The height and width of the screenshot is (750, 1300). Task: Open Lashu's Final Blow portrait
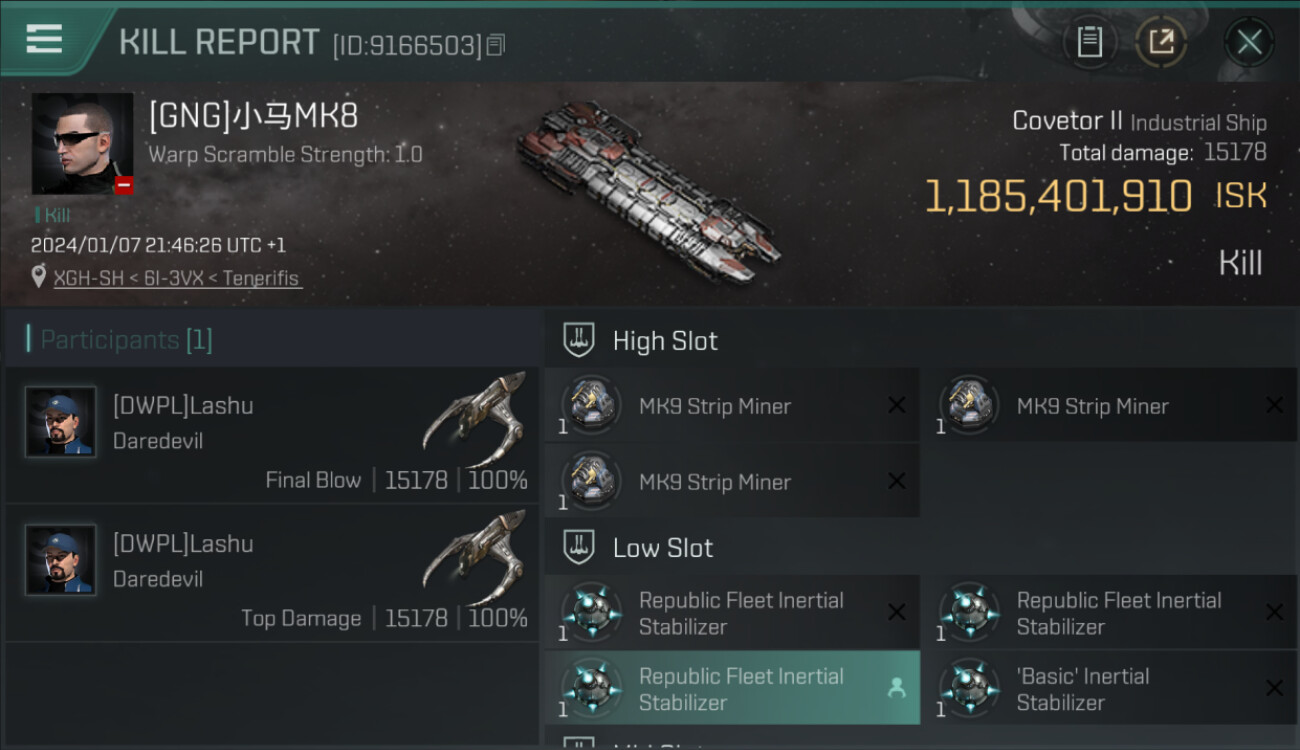(x=61, y=422)
